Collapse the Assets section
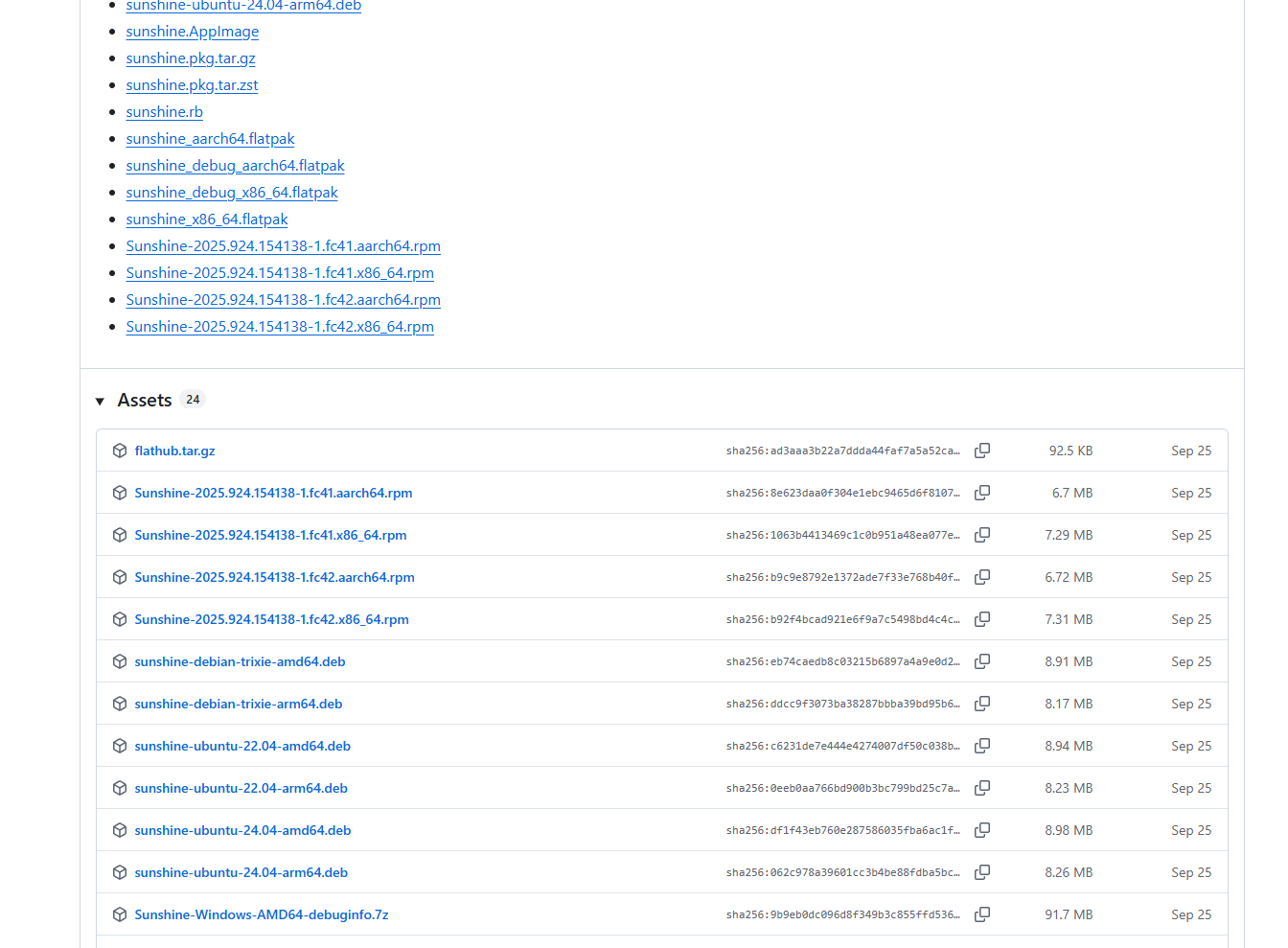 [101, 401]
